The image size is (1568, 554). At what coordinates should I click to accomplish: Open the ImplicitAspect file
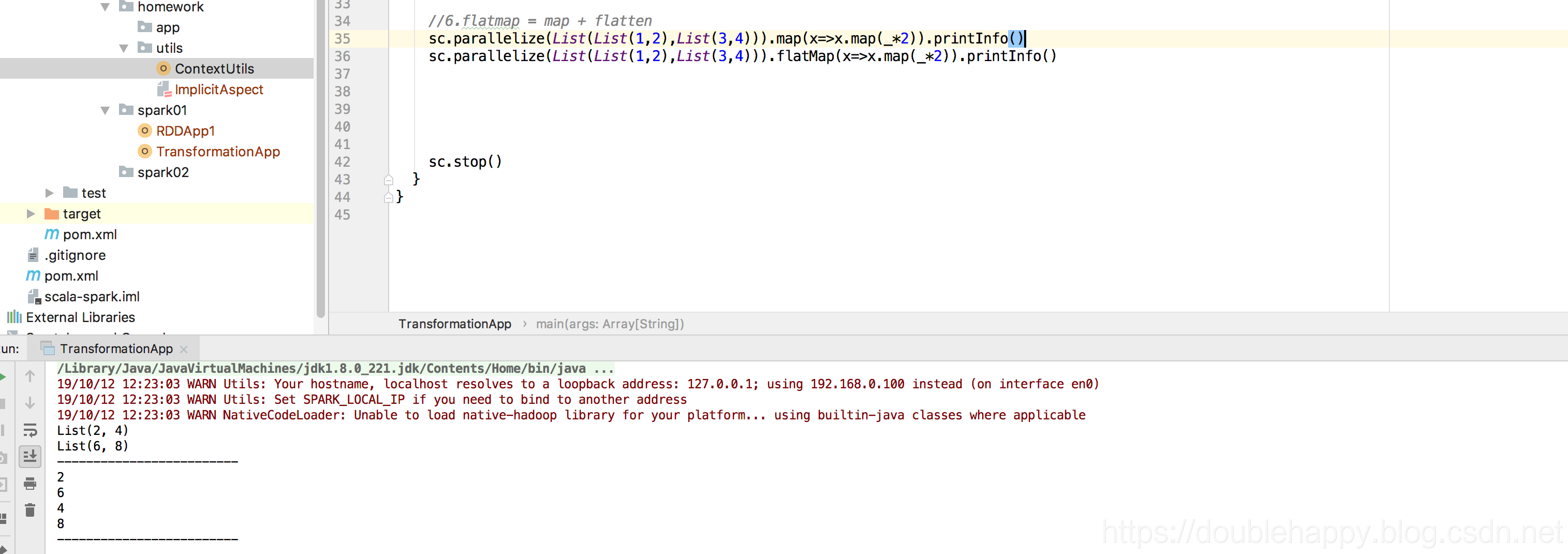(218, 90)
